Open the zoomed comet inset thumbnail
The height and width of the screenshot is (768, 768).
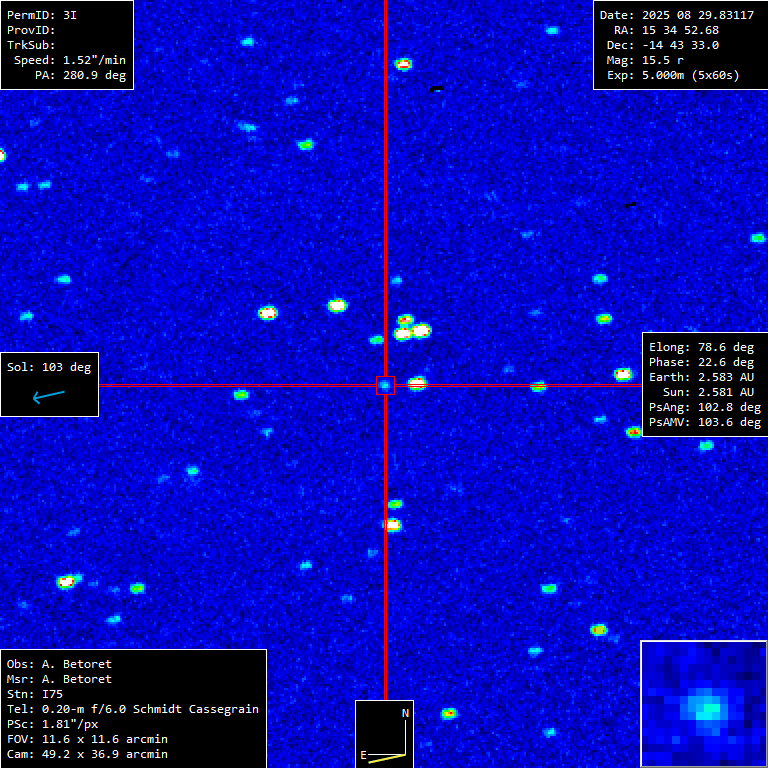point(703,703)
